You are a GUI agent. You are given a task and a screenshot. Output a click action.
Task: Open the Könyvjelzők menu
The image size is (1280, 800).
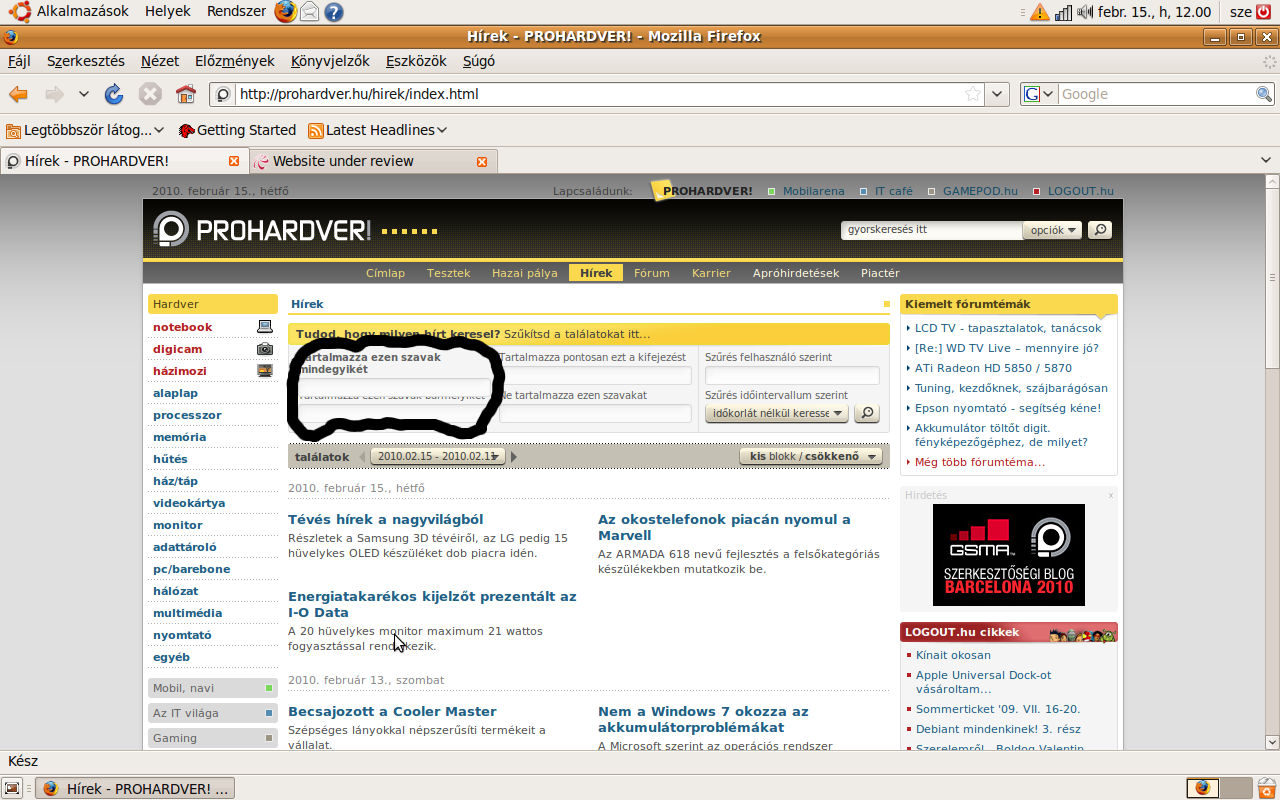click(x=330, y=61)
